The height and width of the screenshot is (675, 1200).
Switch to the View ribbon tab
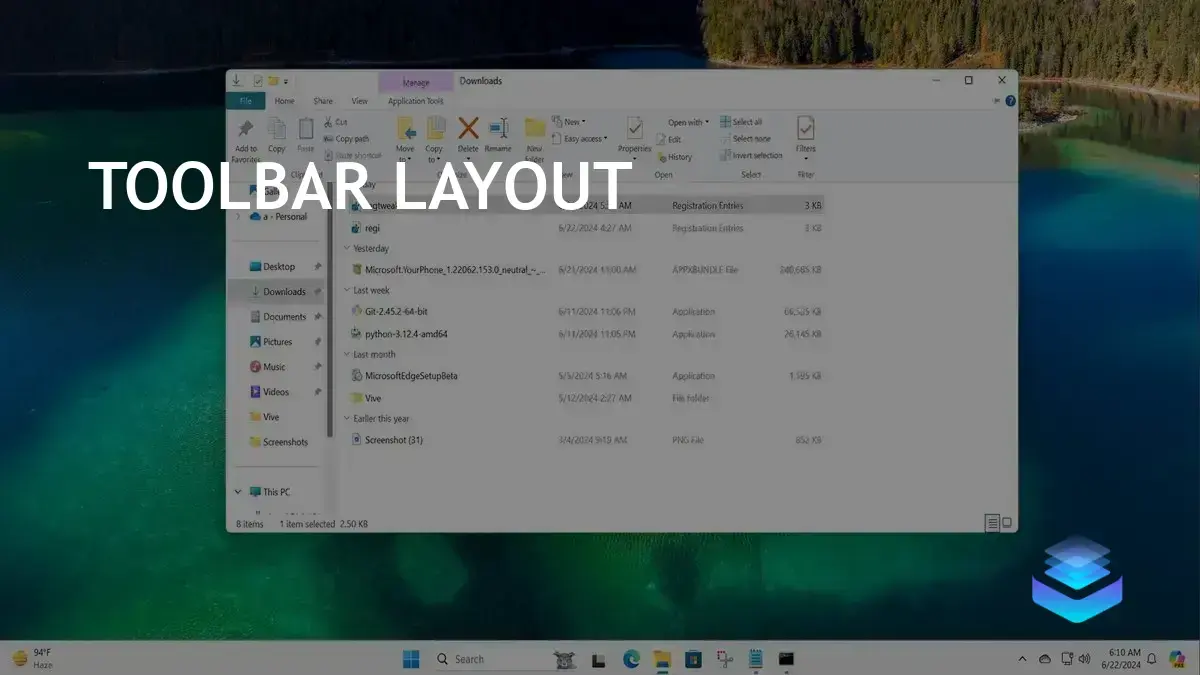pos(359,100)
